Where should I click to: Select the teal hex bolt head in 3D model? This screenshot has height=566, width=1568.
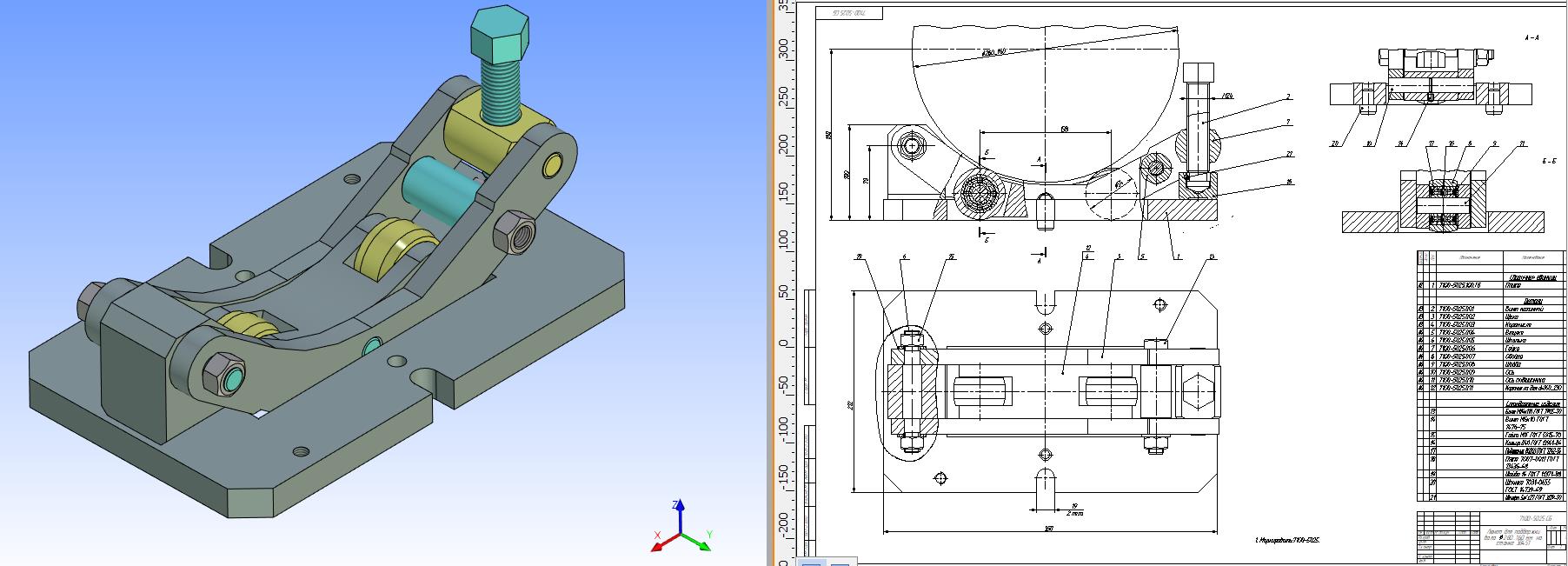501,36
